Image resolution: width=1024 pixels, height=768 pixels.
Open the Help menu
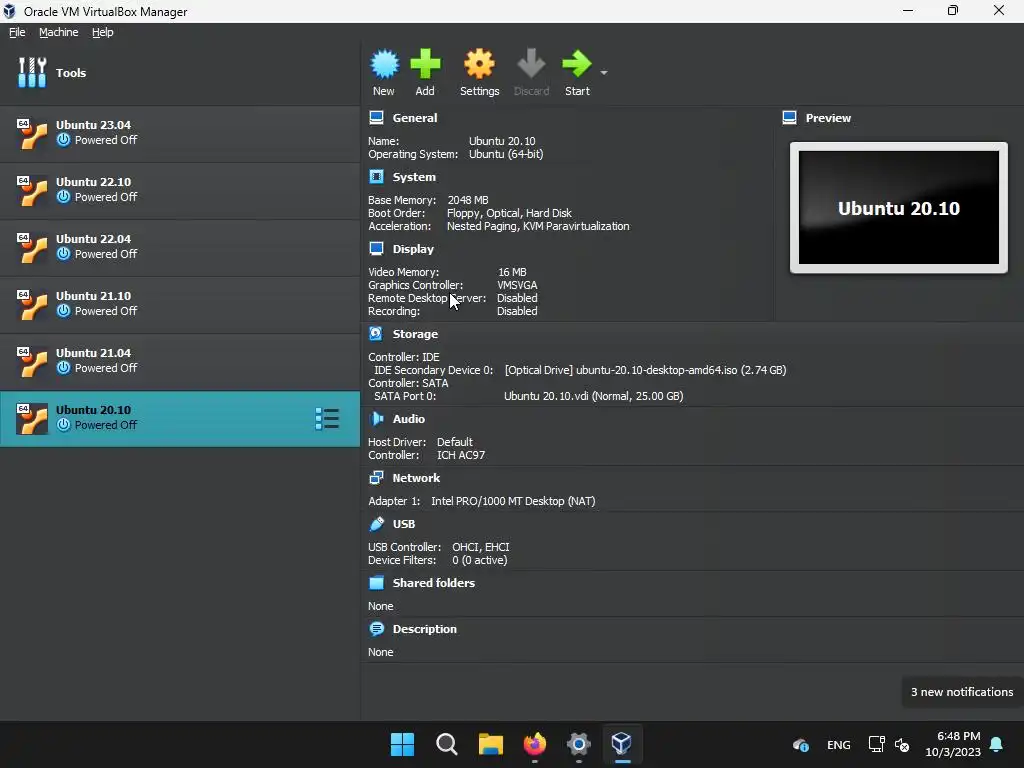tap(103, 32)
